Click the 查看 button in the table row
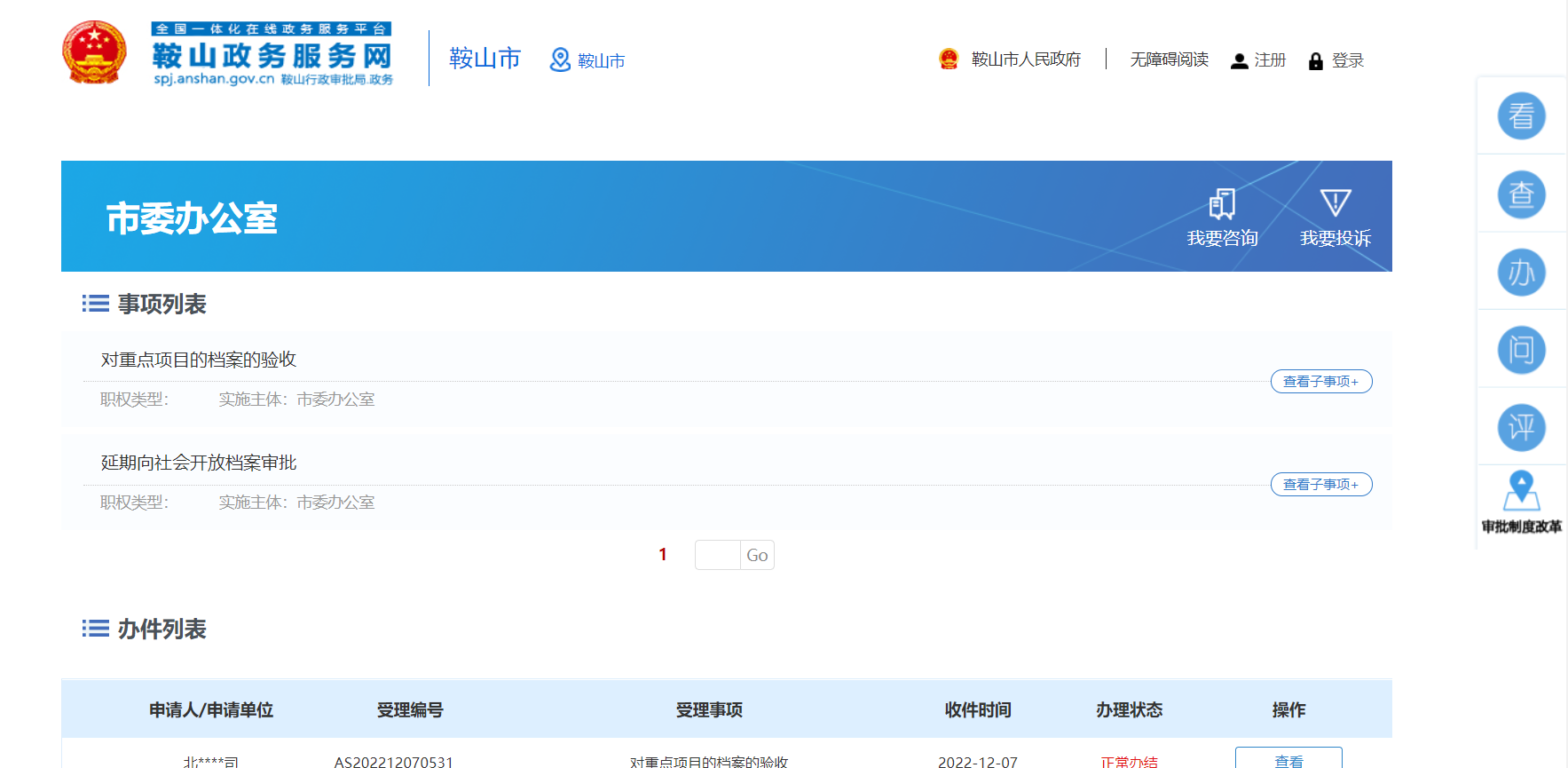Viewport: 1568px width, 768px height. click(x=1288, y=760)
